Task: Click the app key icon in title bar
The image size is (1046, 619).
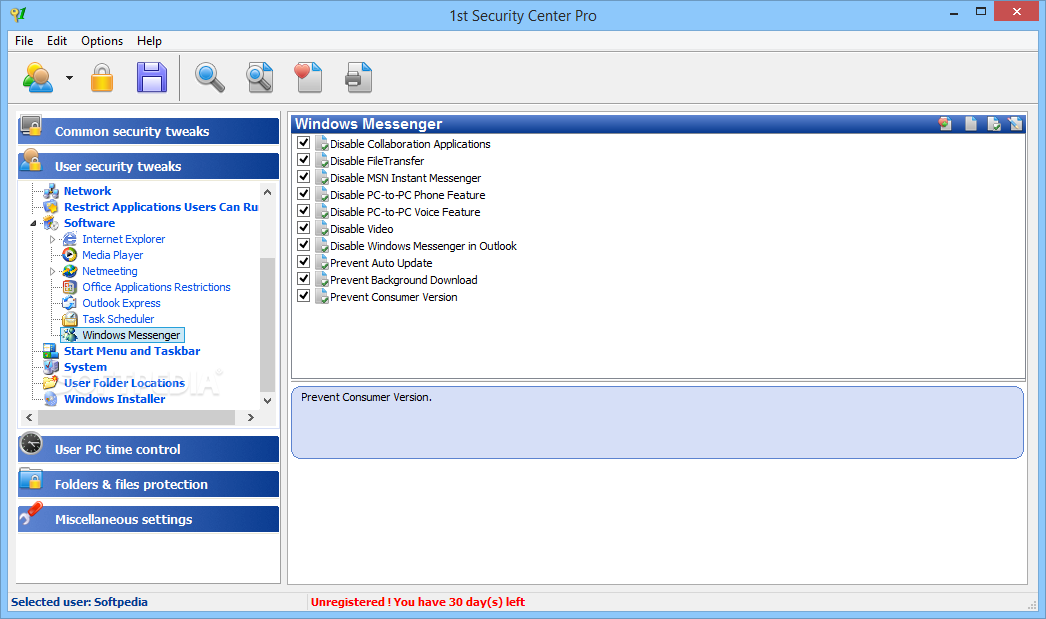Action: (x=18, y=14)
